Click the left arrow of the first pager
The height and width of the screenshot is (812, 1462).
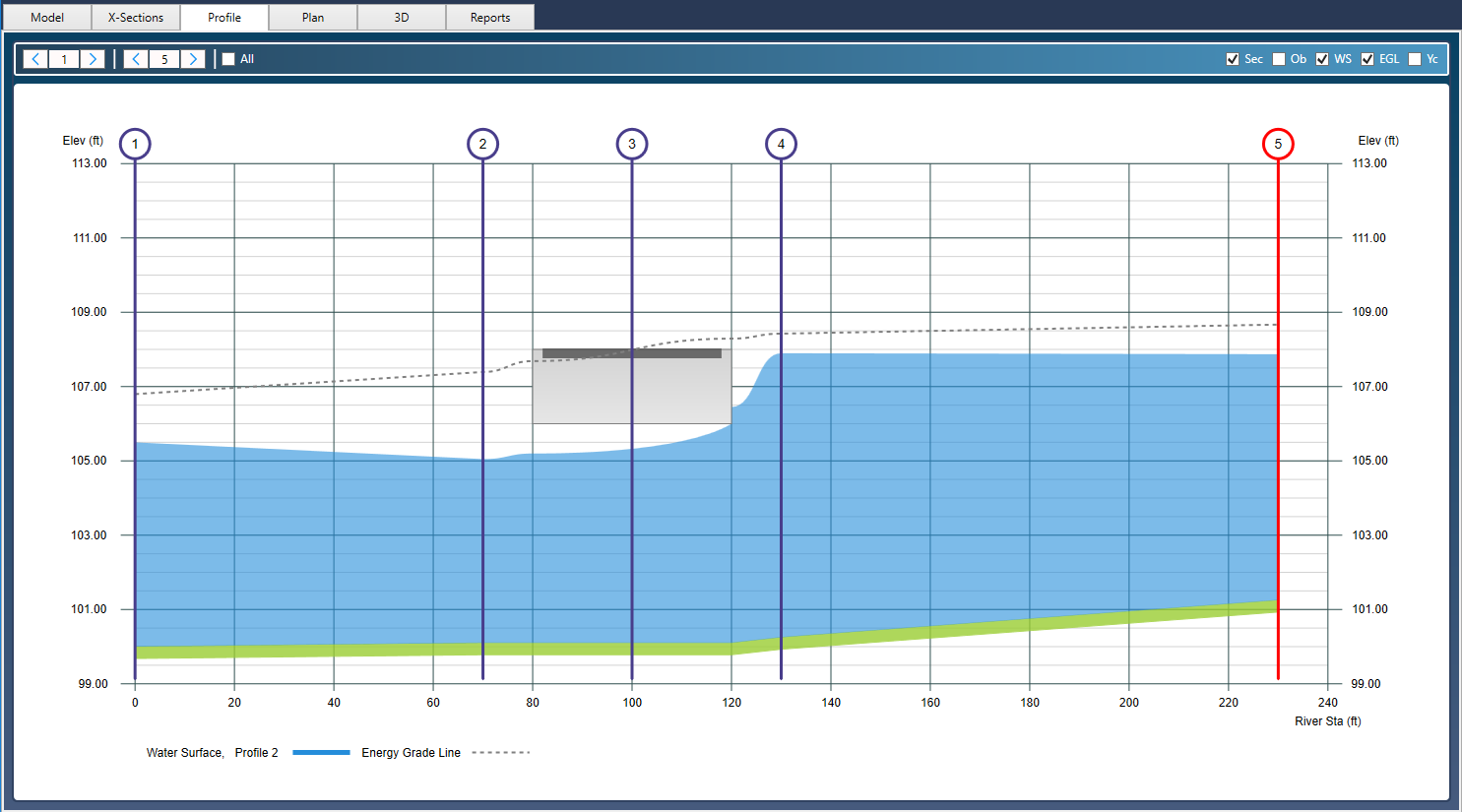pos(34,58)
